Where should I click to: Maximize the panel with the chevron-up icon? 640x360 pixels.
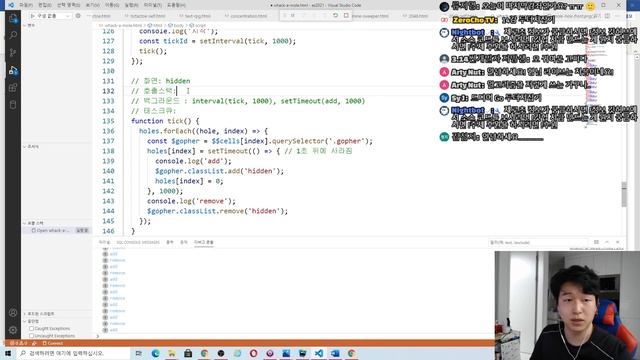607,242
